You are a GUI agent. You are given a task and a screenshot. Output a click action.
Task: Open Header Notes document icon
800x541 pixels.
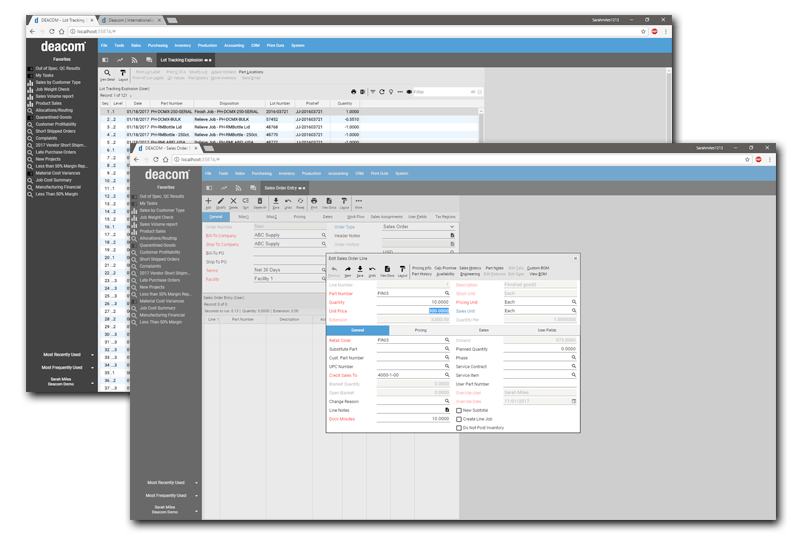pos(452,235)
